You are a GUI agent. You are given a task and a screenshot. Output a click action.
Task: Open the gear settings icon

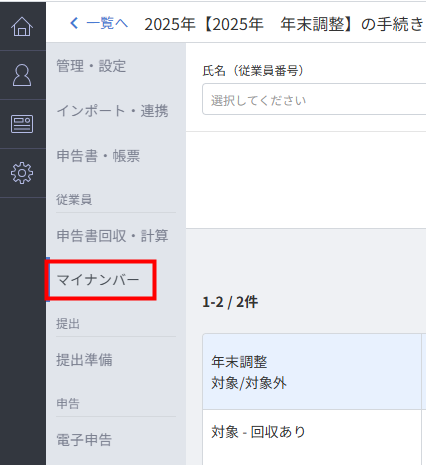pyautogui.click(x=22, y=173)
